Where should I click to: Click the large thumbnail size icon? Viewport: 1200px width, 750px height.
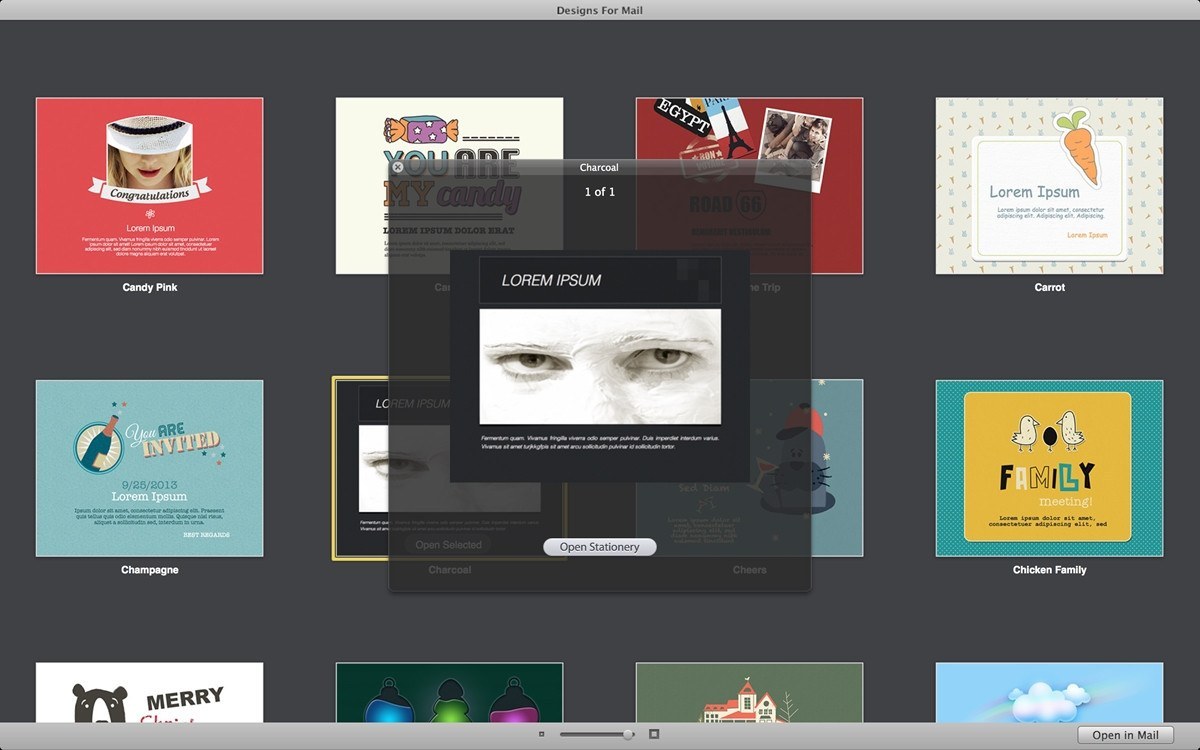click(x=654, y=734)
